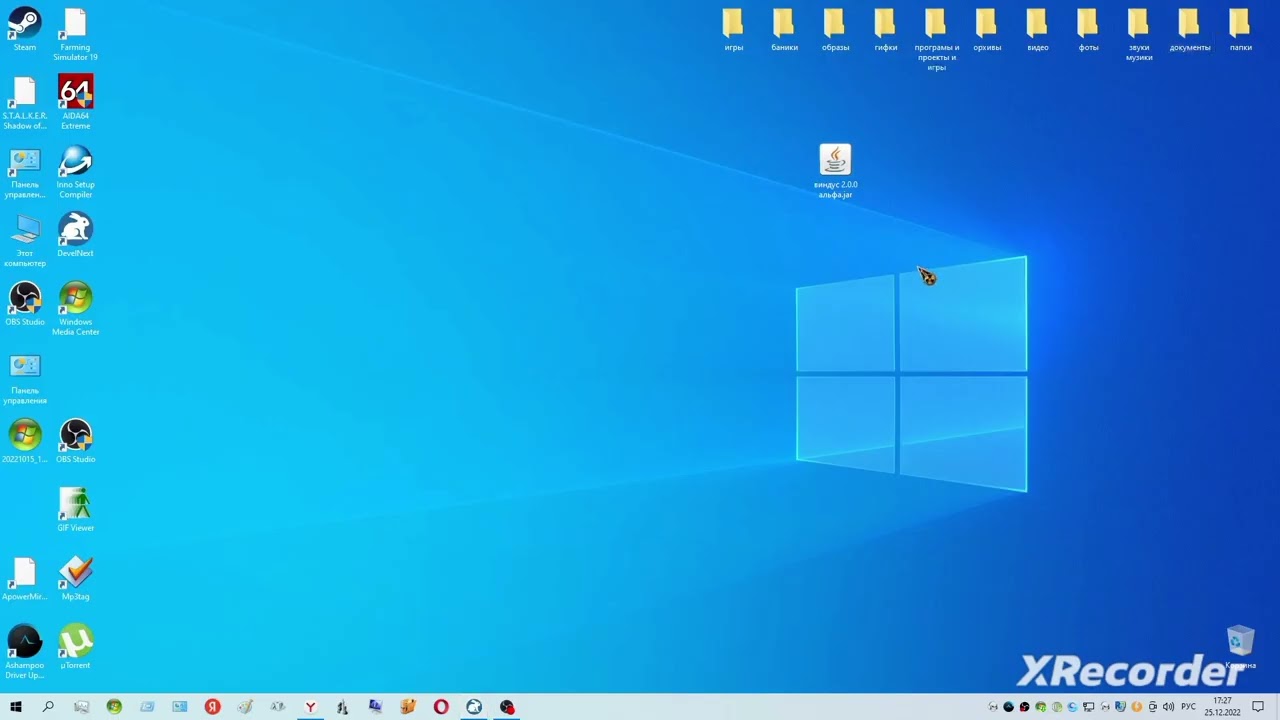
Task: Open the paint palette taskbar app
Action: click(x=245, y=707)
